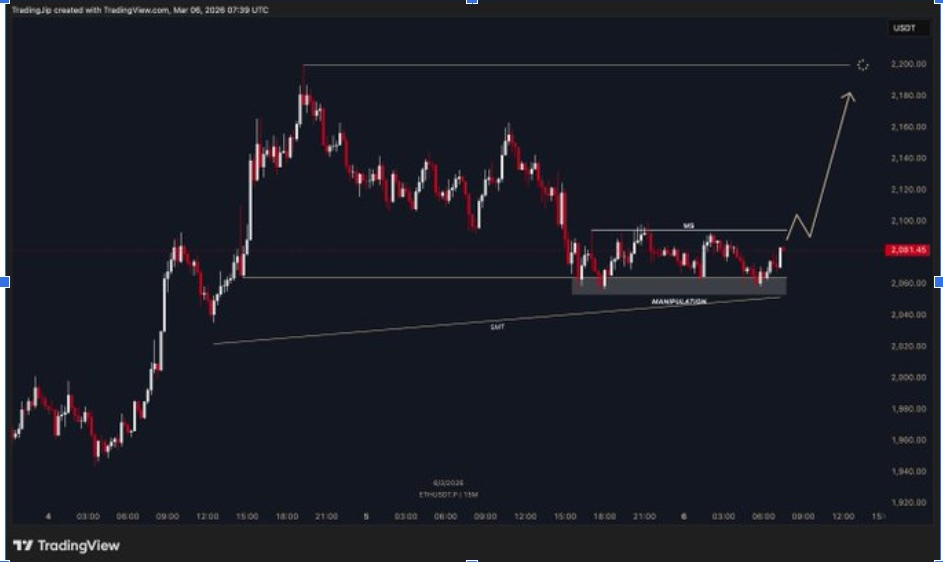
Task: Click the TradingJip created with TradingView.com header
Action: pyautogui.click(x=140, y=10)
